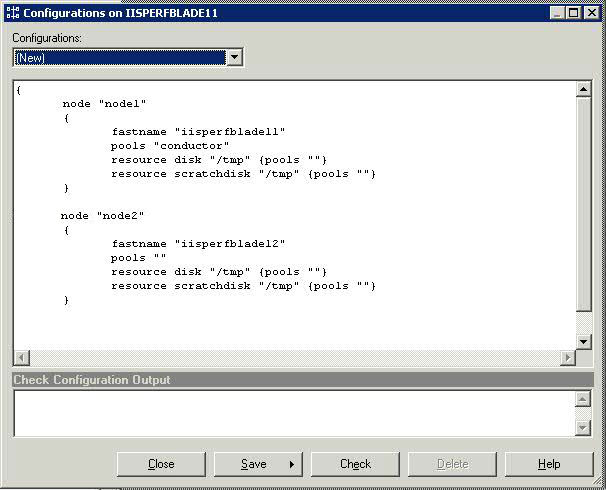Click editor horizontal scrollbar left arrow

[22, 358]
